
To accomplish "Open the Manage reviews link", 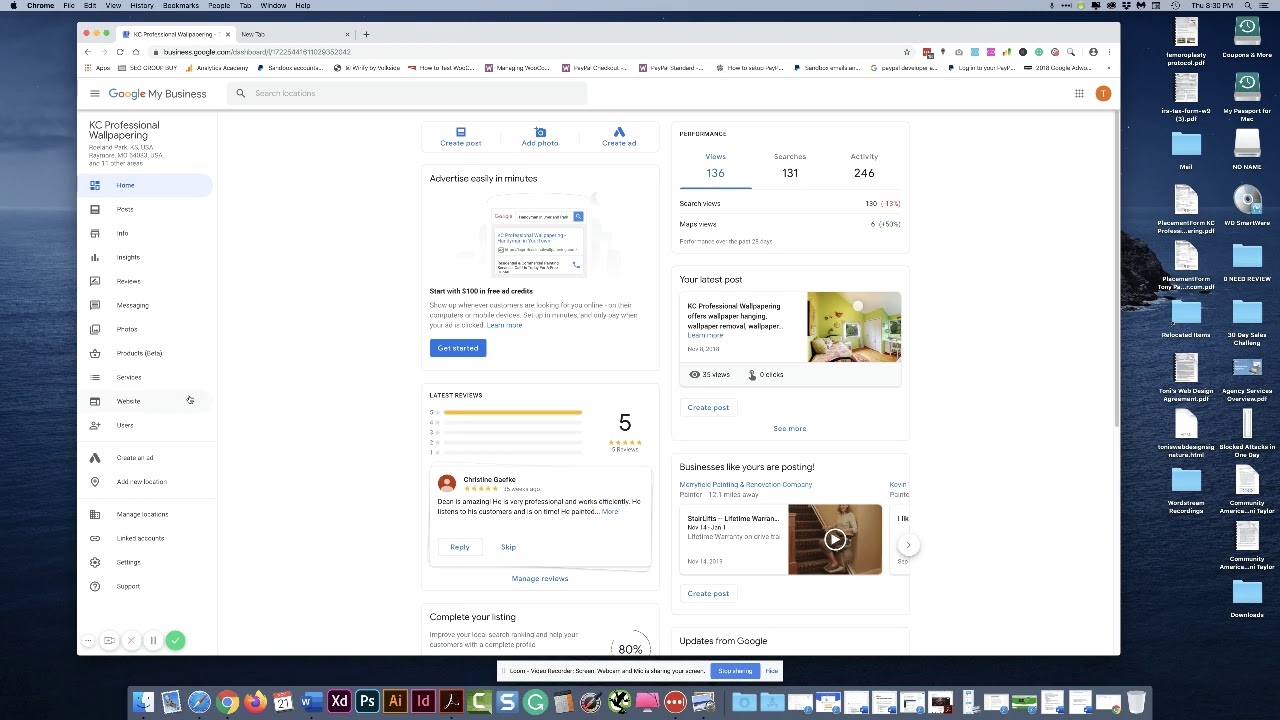I will click(540, 578).
